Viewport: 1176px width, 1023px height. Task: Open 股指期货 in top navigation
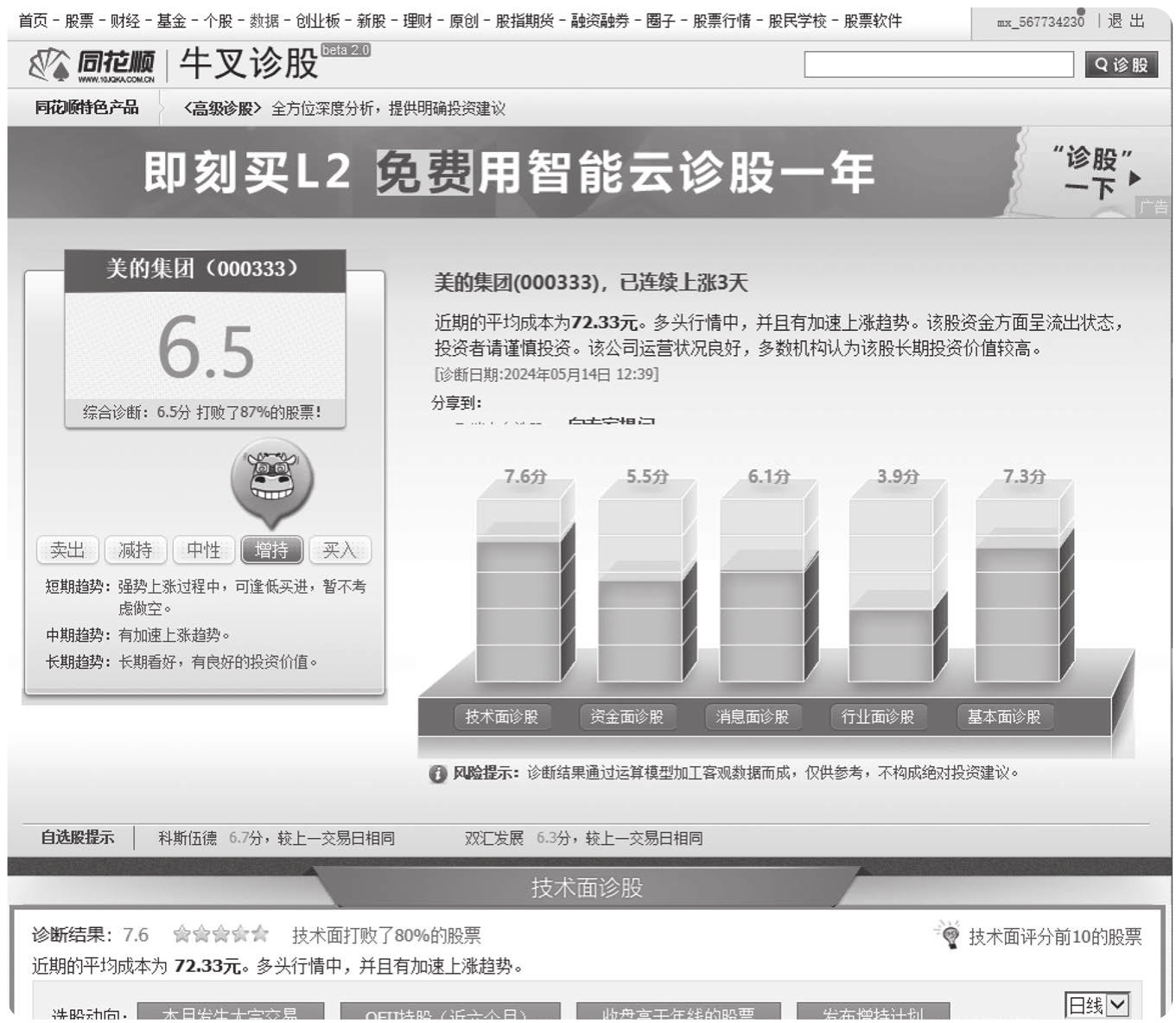[524, 21]
